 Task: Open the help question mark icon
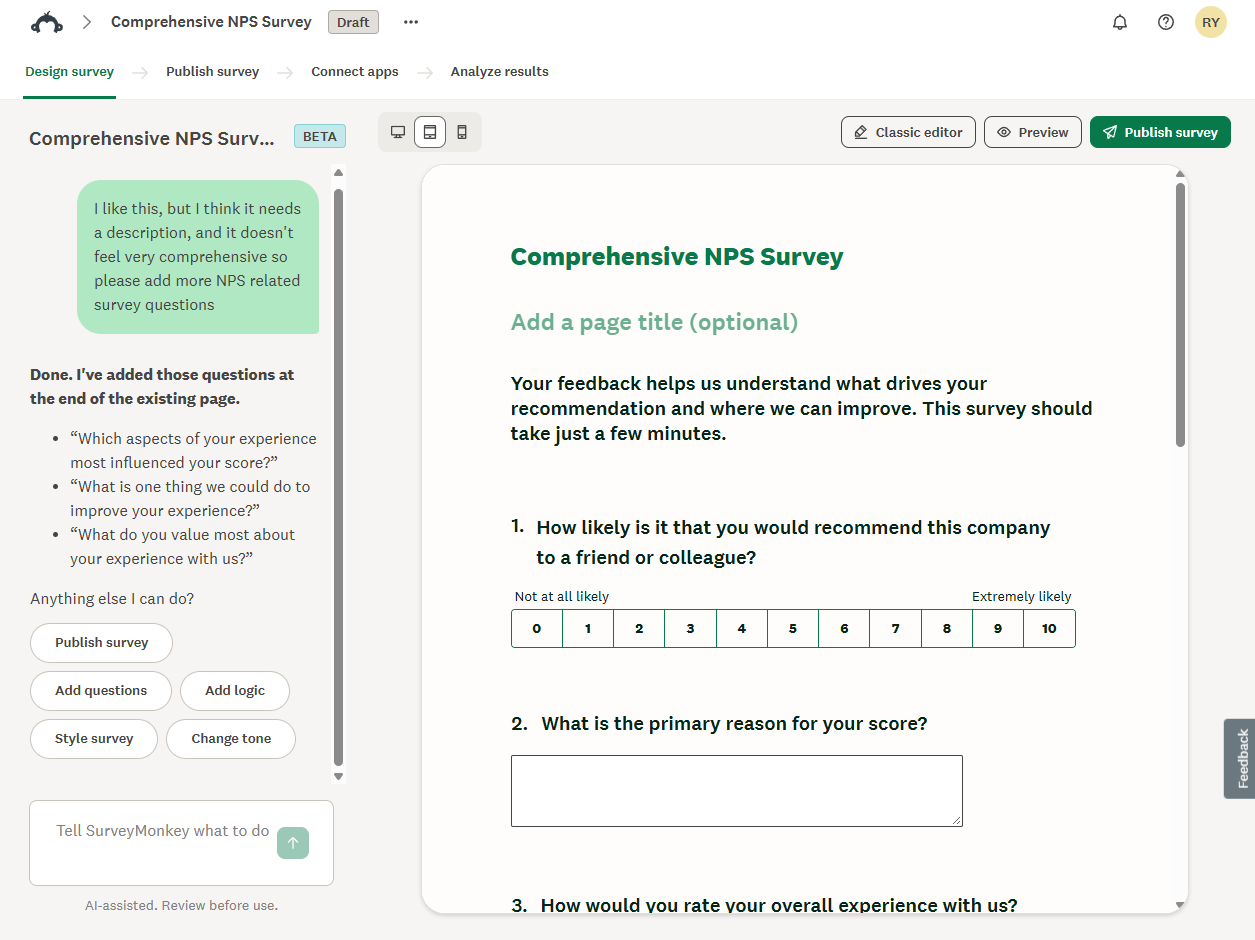1166,22
